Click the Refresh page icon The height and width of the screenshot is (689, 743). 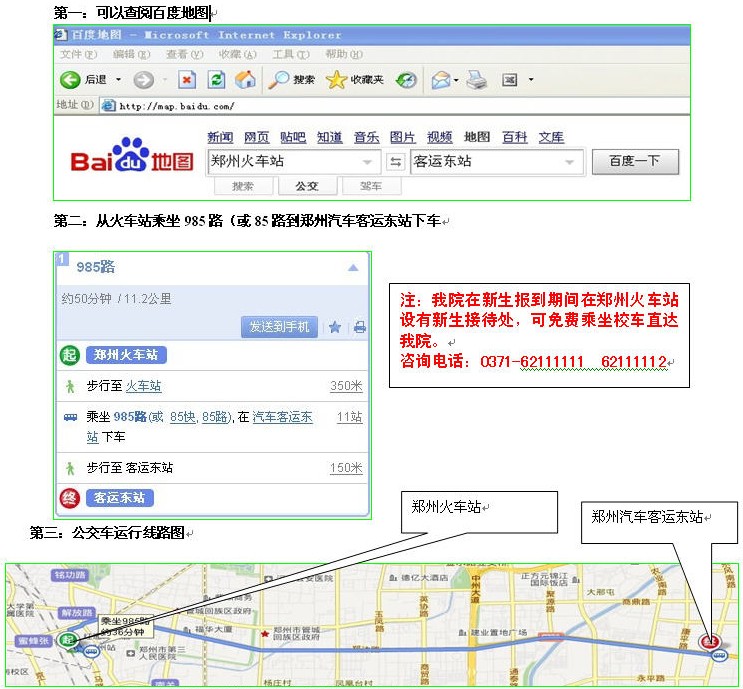[216, 80]
